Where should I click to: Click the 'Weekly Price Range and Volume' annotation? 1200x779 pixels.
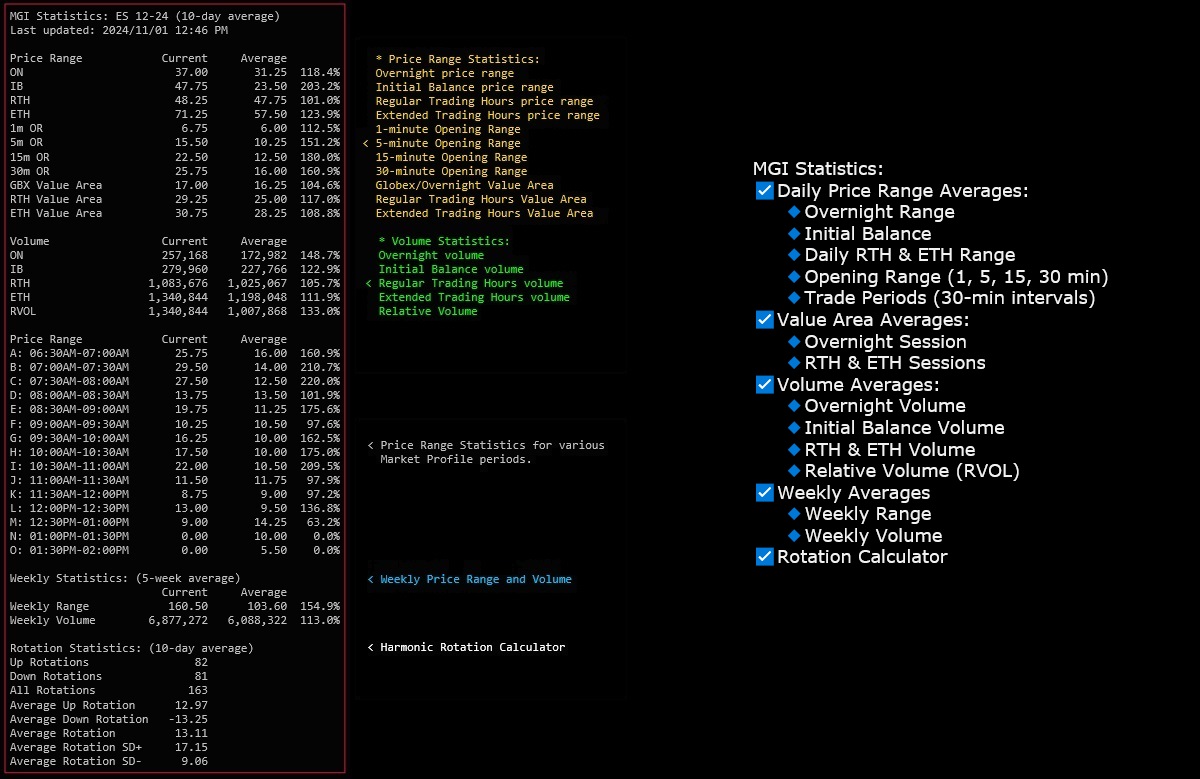click(x=476, y=579)
